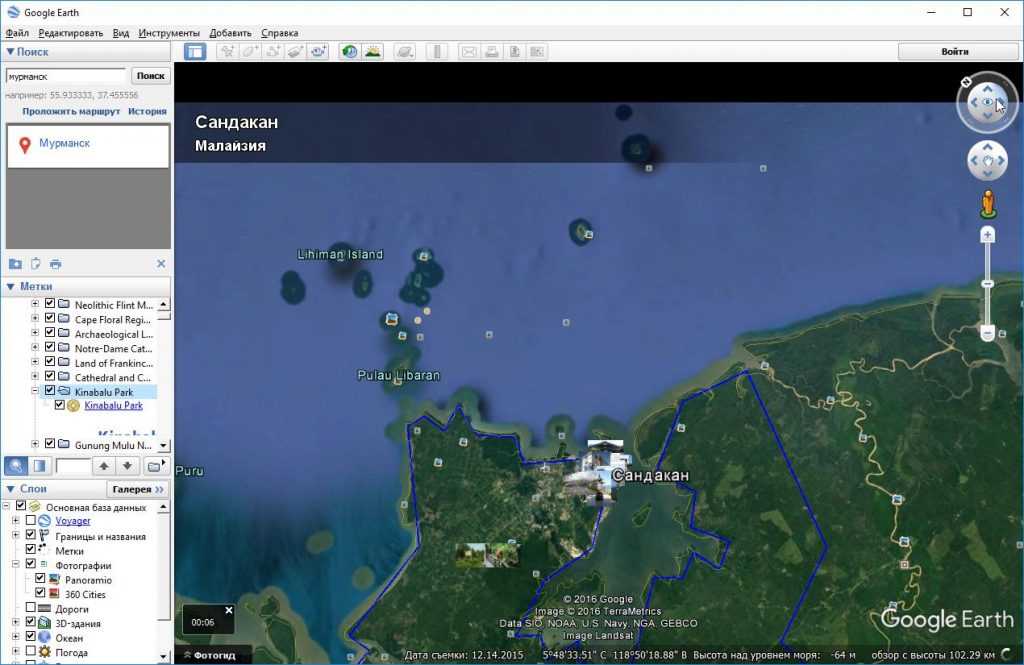Open the Вид menu
1024x665 pixels.
(121, 33)
